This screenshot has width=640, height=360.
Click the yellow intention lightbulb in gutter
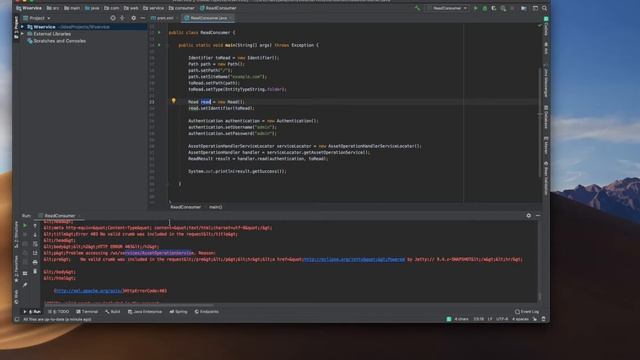[173, 101]
